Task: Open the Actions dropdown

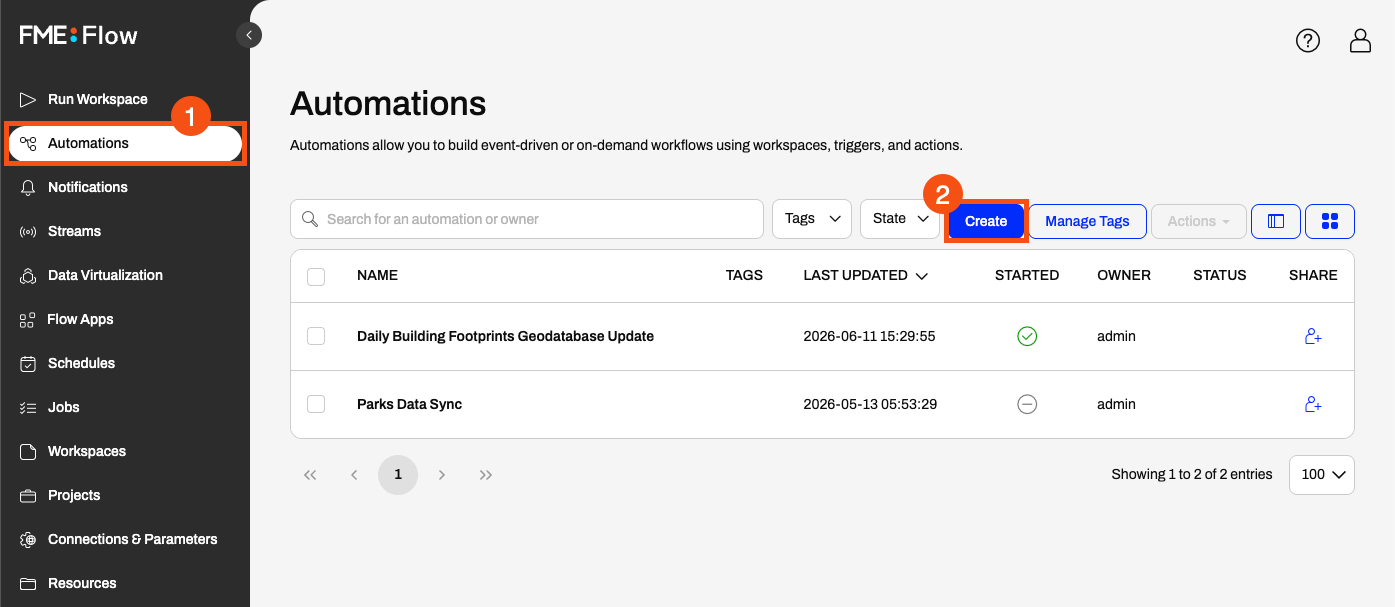Action: tap(1199, 221)
